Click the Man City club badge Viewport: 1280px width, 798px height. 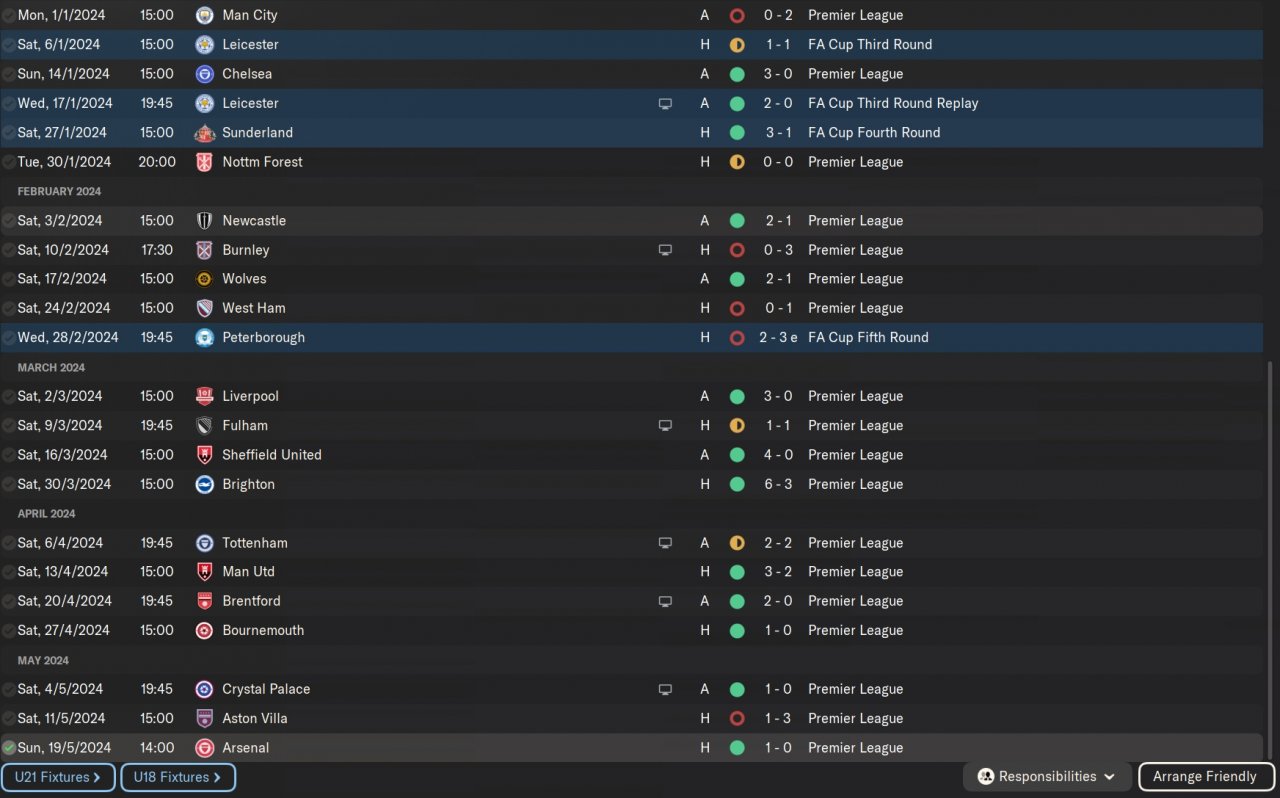click(x=204, y=15)
